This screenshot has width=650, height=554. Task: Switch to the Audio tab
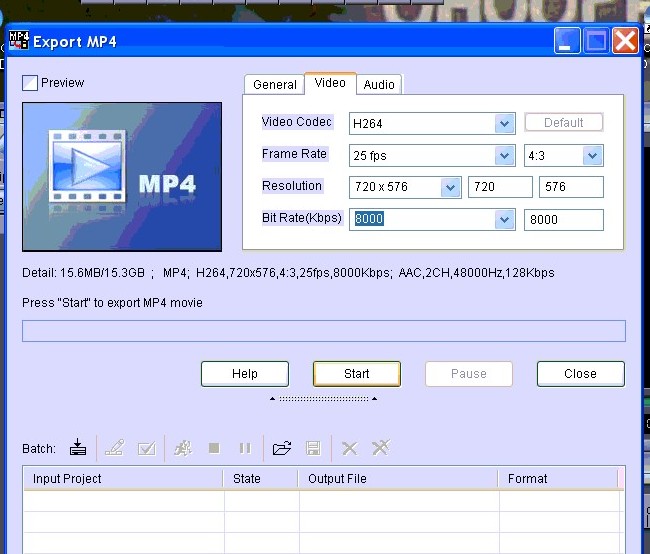click(379, 85)
